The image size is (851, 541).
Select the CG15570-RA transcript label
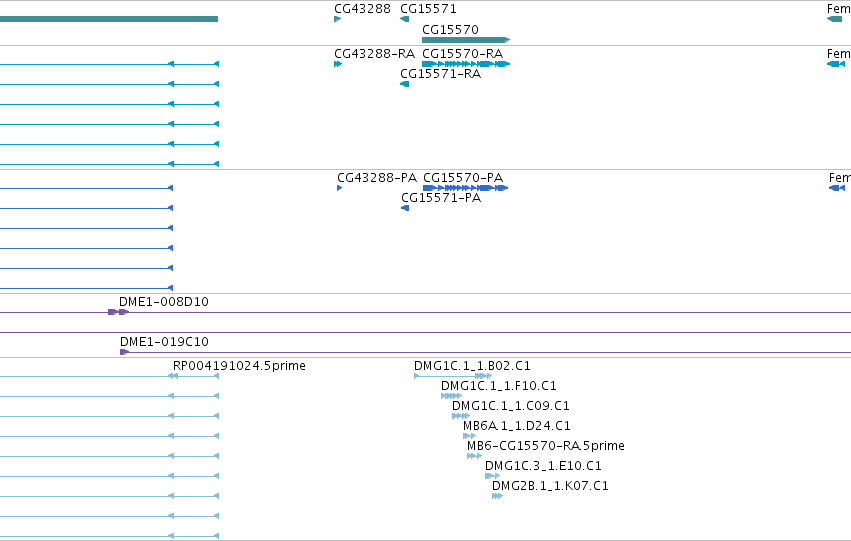(x=462, y=54)
